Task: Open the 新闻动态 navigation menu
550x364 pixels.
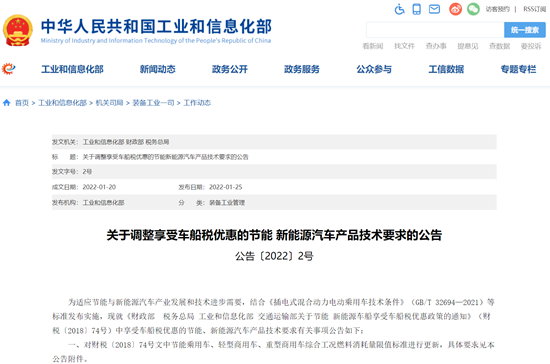Action: pyautogui.click(x=157, y=69)
